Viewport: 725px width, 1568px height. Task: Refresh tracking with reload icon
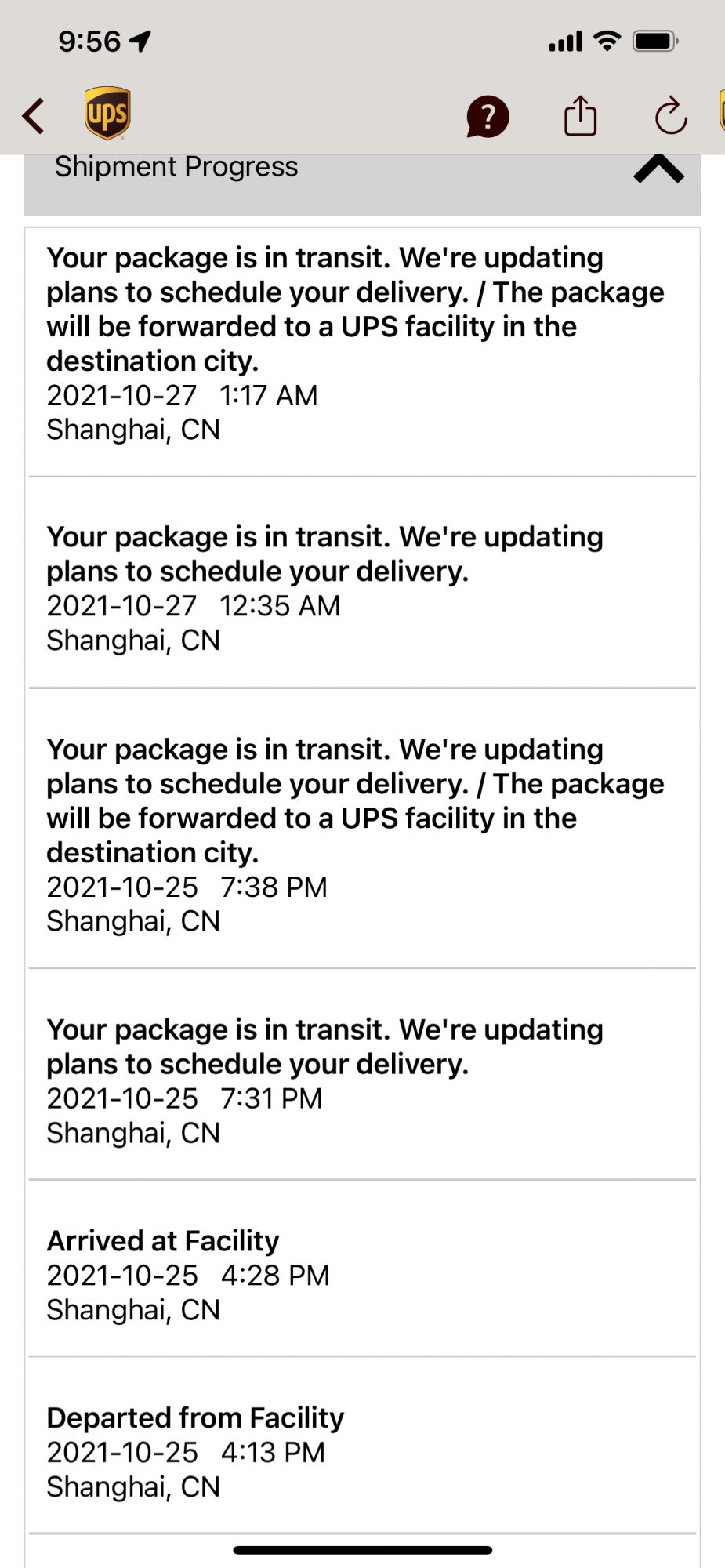pyautogui.click(x=671, y=117)
